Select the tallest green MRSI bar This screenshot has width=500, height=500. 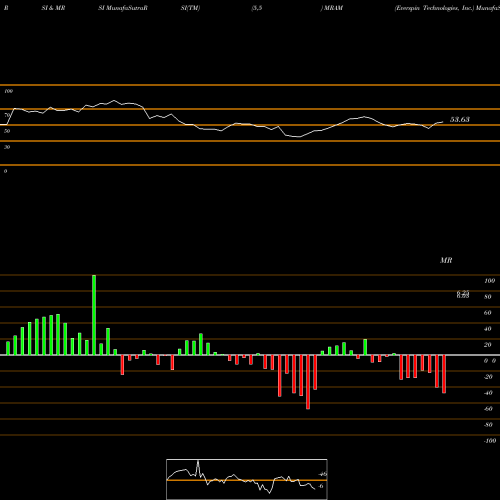click(x=94, y=315)
